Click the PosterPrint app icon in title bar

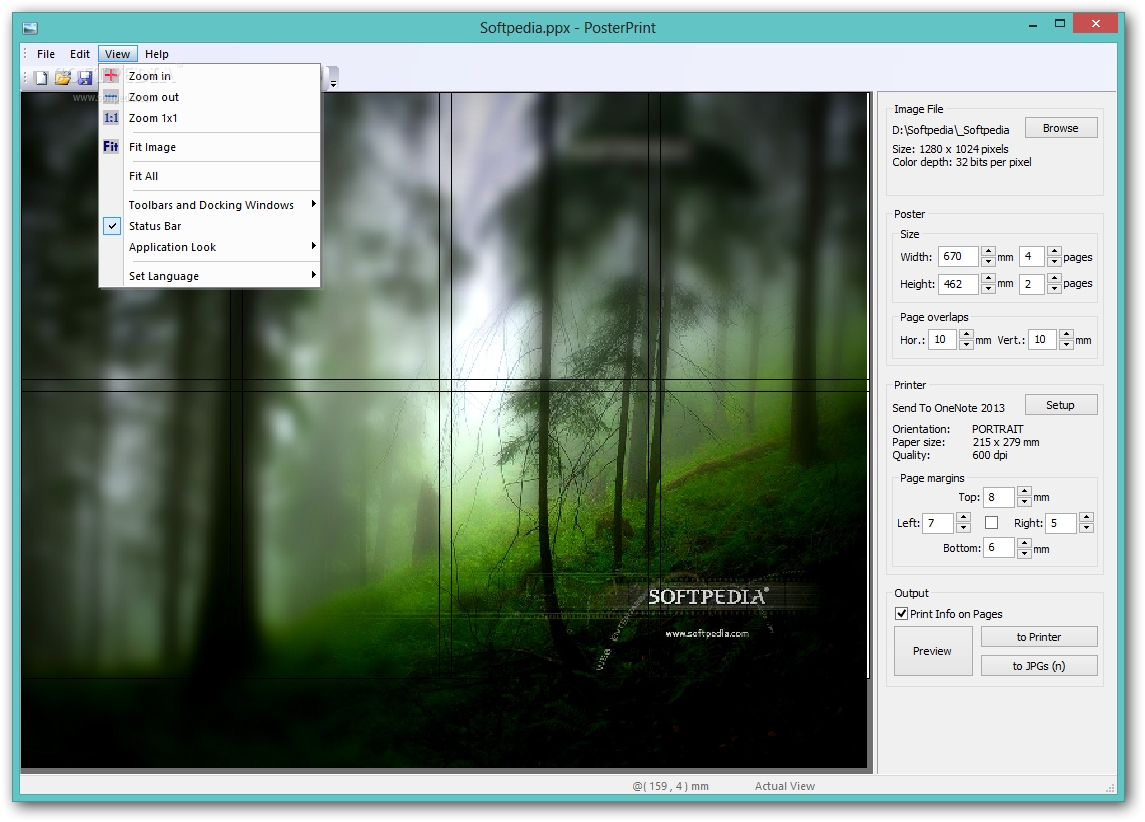30,28
